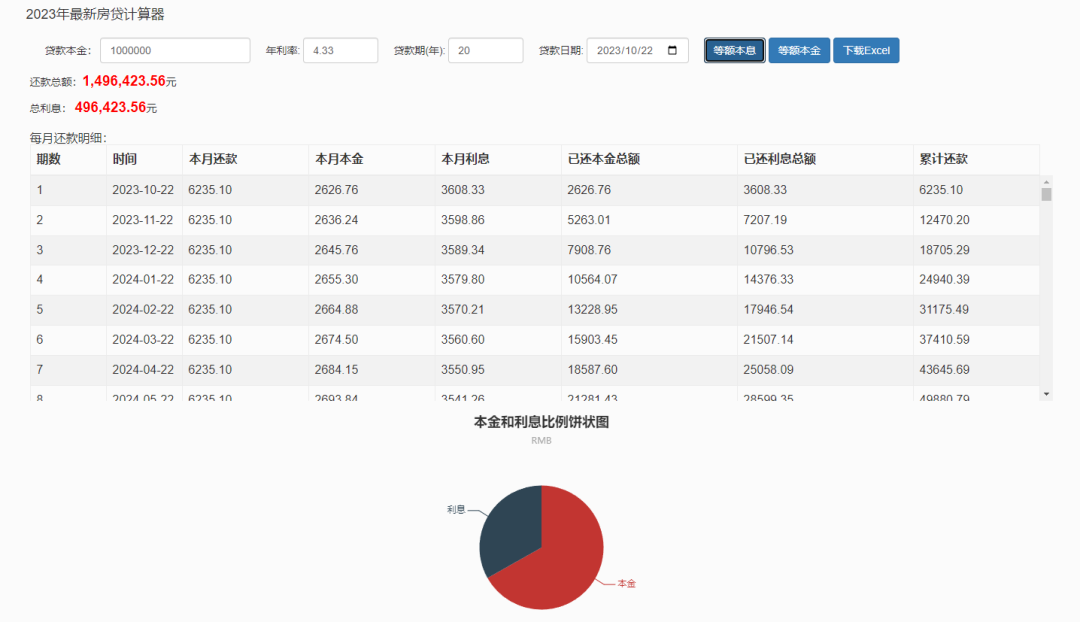The width and height of the screenshot is (1080, 622).
Task: Select the 等额本息 repayment method button
Action: (734, 51)
